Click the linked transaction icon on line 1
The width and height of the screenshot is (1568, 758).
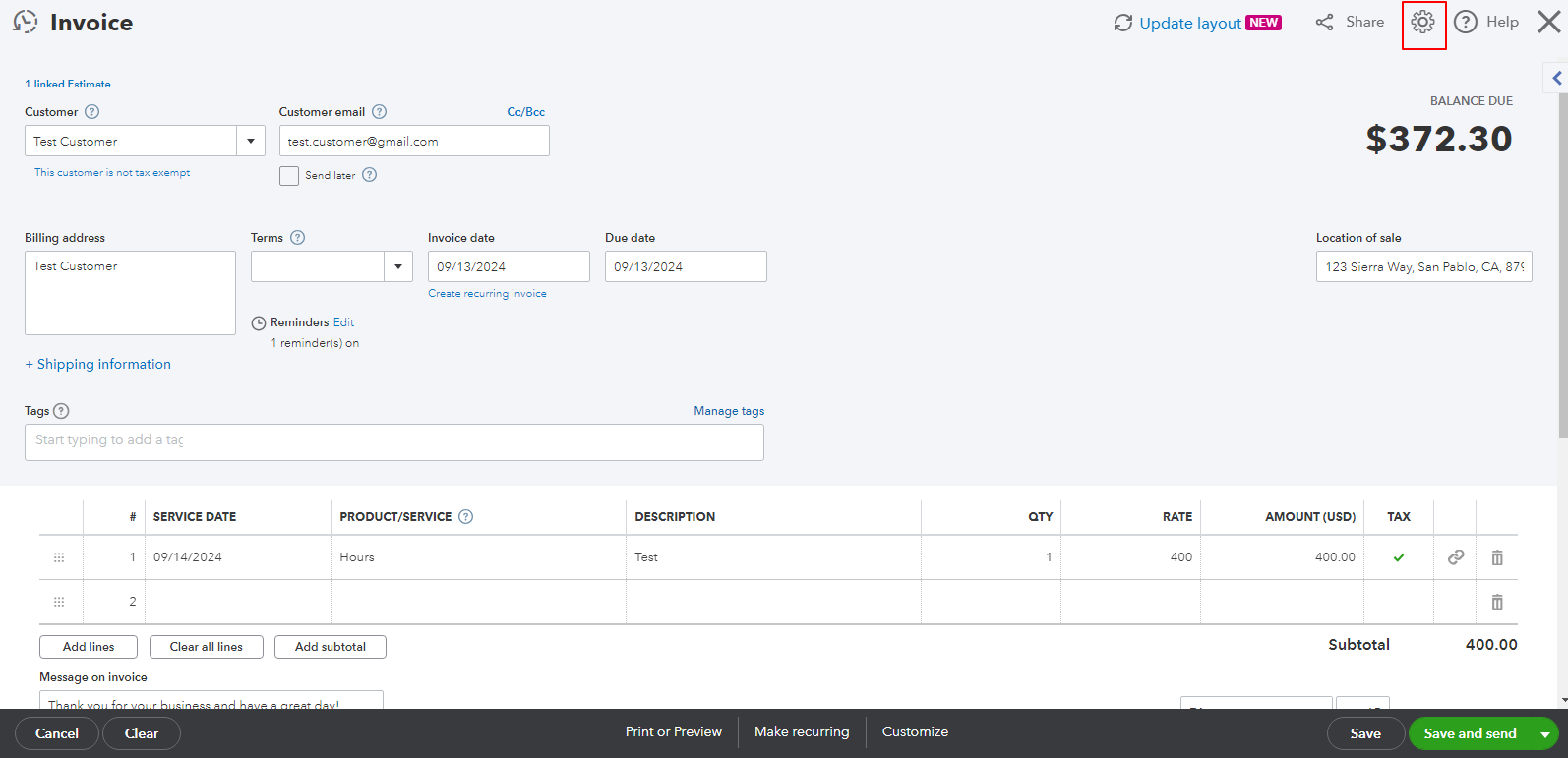coord(1455,557)
